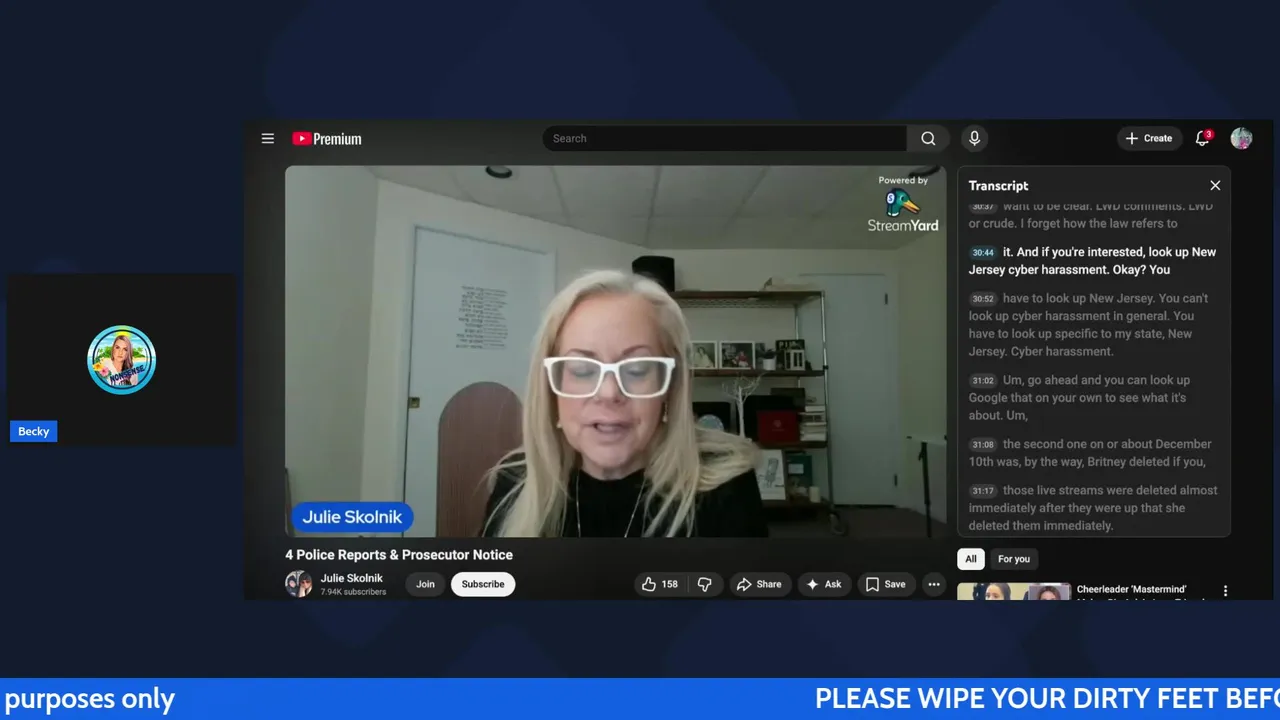Subscribe to the Julie Skolnik channel
Image resolution: width=1280 pixels, height=720 pixels.
pos(483,584)
